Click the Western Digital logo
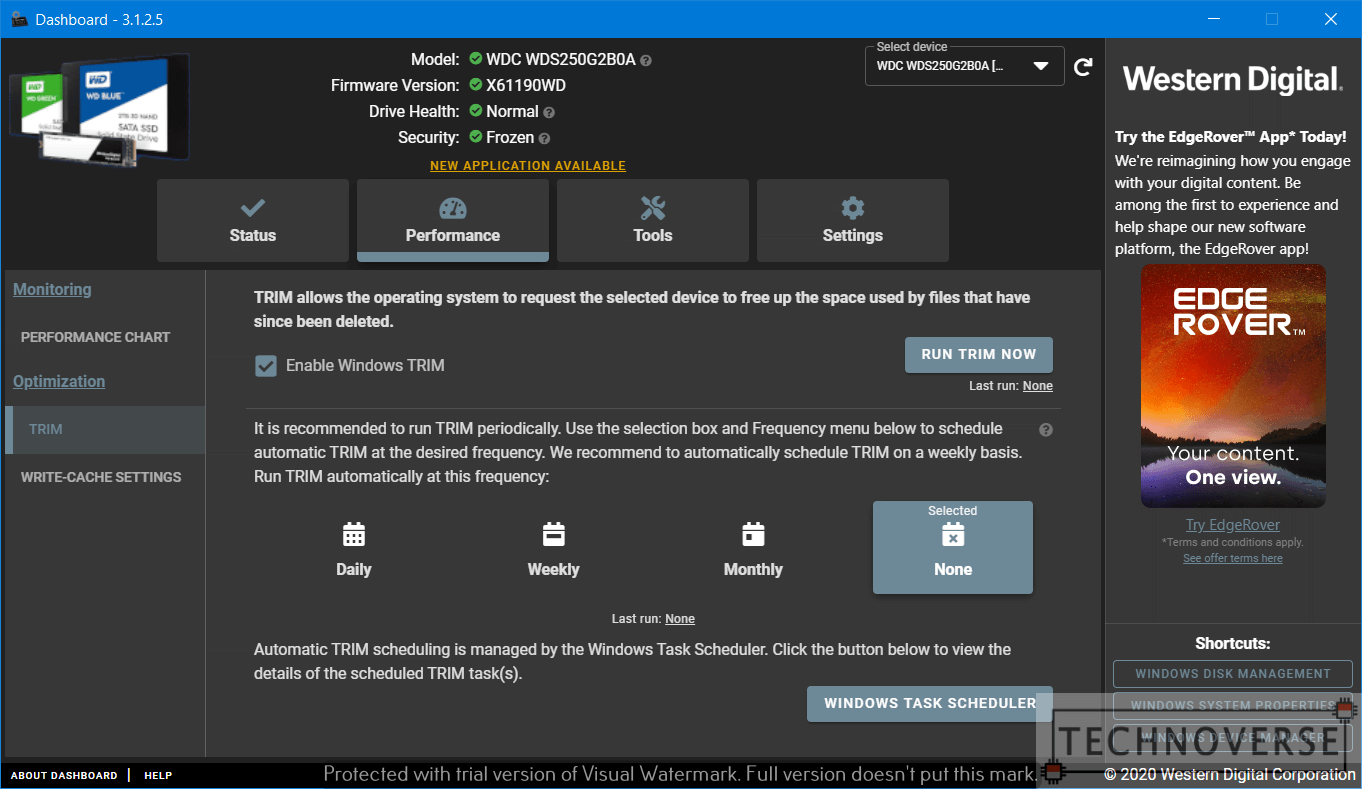The width and height of the screenshot is (1362, 789). tap(1233, 79)
